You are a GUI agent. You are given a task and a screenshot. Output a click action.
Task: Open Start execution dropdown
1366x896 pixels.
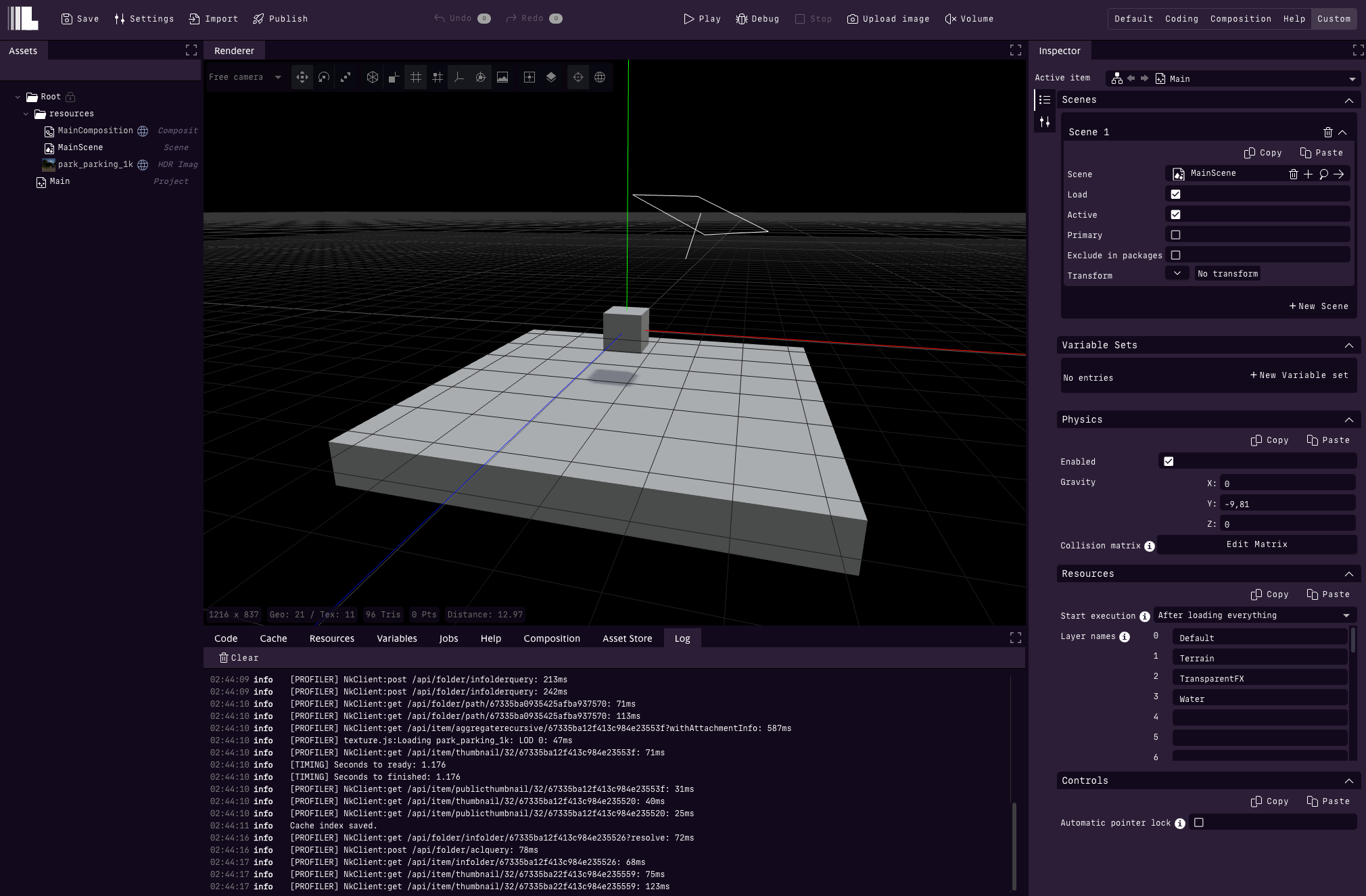[1254, 615]
